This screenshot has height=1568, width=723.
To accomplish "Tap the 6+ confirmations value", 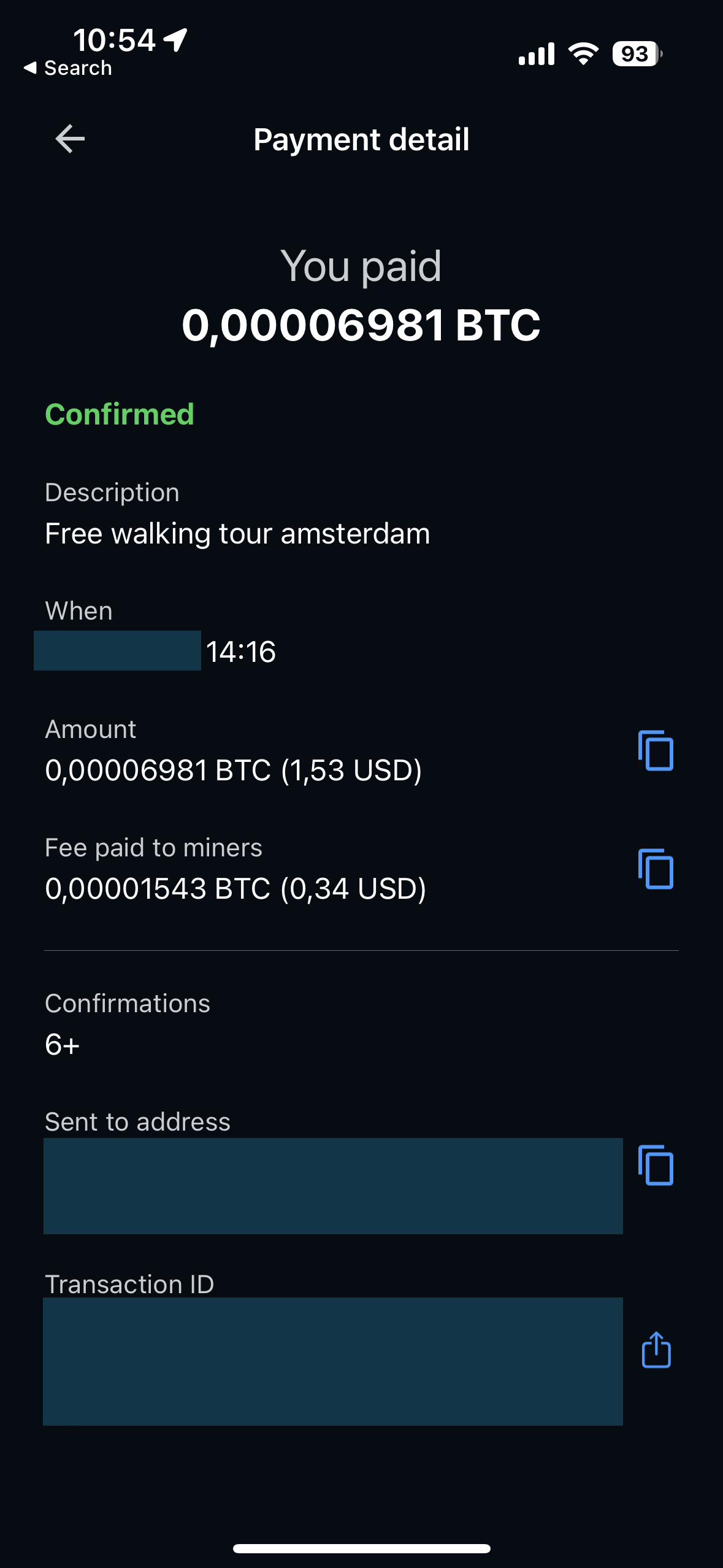I will click(62, 1044).
